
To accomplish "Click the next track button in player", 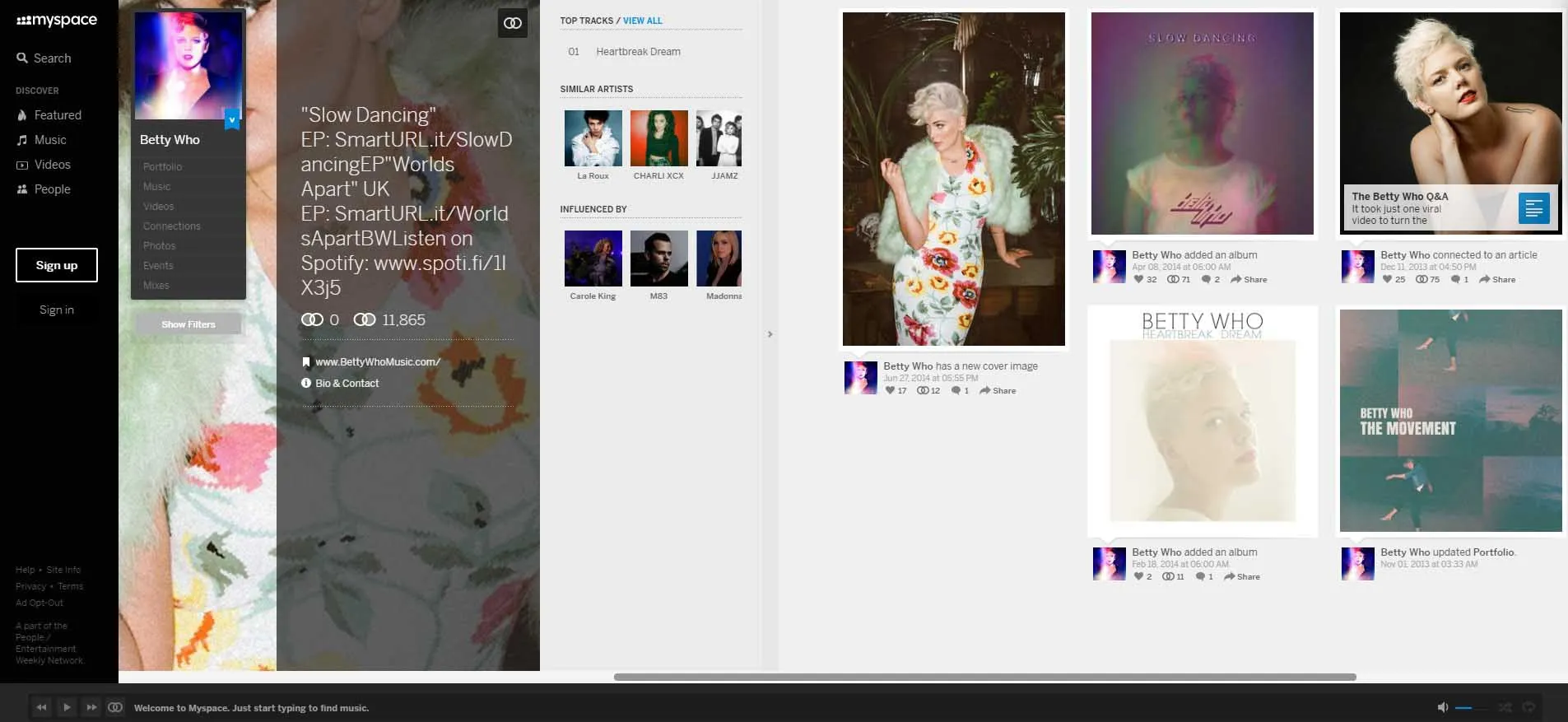I will click(x=91, y=707).
